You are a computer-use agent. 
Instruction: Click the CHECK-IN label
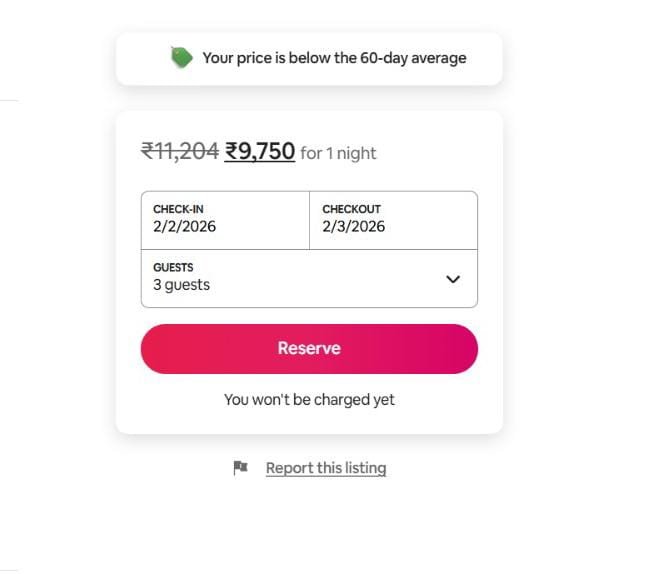point(178,209)
